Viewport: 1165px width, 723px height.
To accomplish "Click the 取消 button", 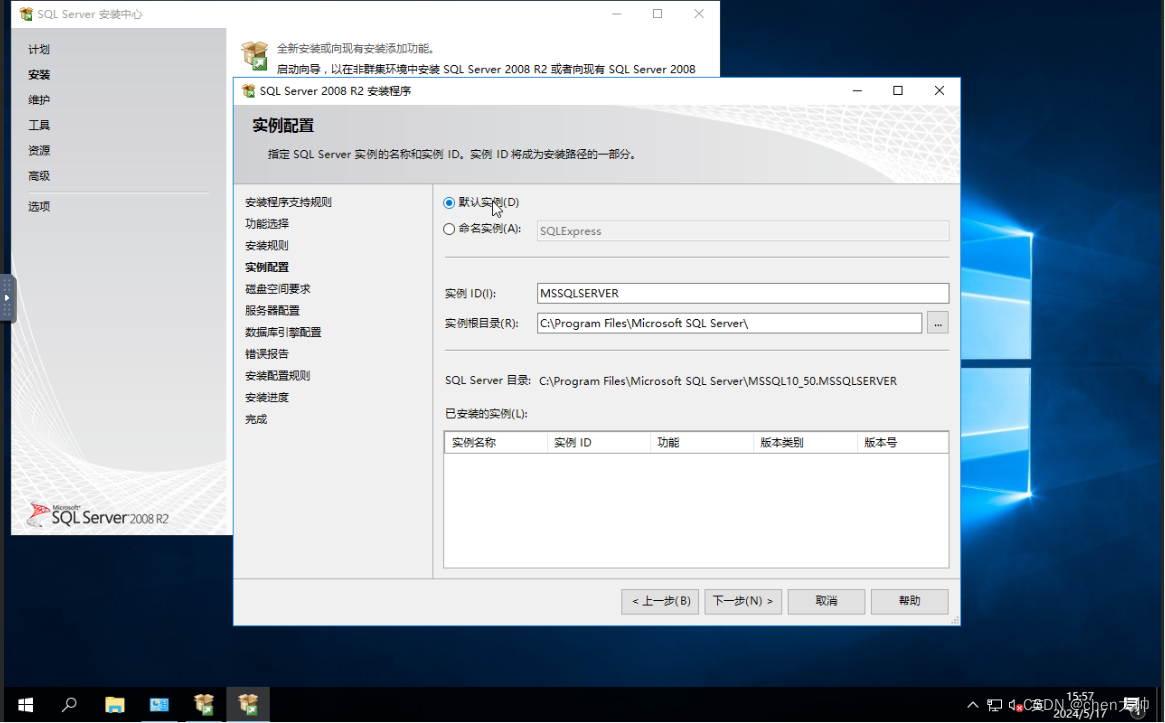I will pyautogui.click(x=826, y=601).
